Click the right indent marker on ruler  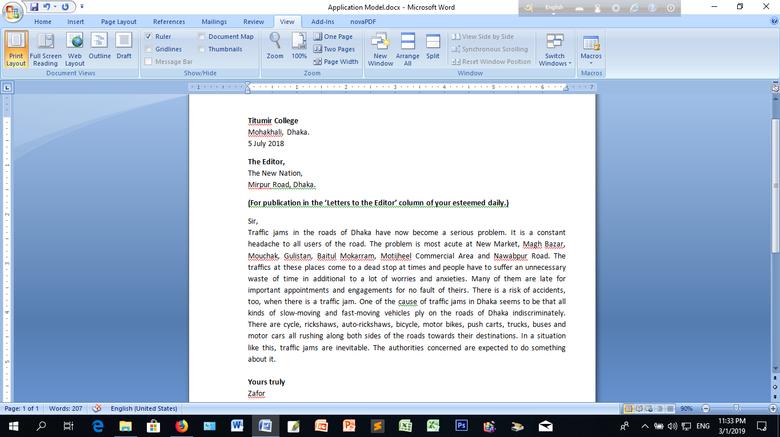tap(566, 89)
